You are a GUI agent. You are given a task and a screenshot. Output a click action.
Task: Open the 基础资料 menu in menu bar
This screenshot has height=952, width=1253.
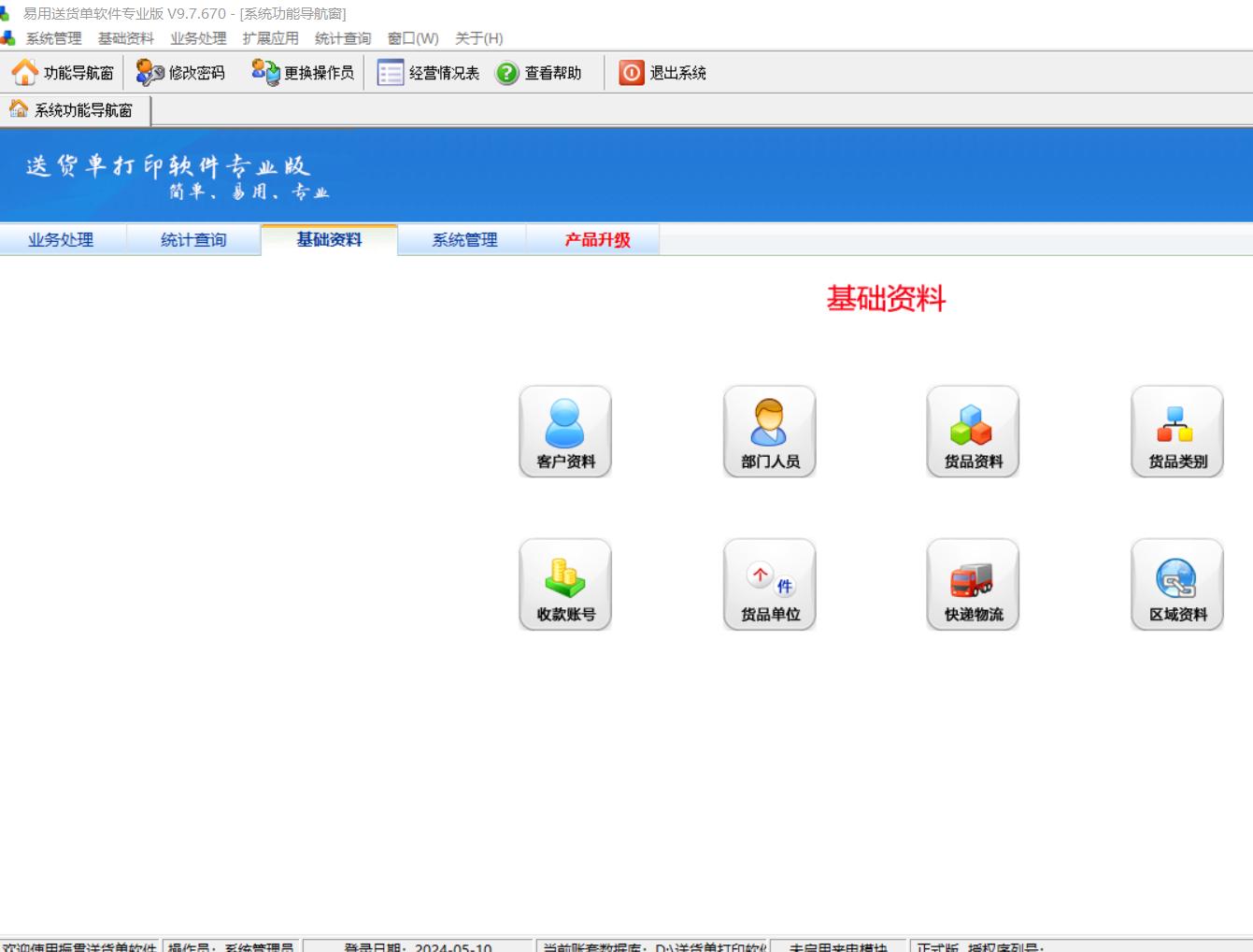pyautogui.click(x=126, y=38)
